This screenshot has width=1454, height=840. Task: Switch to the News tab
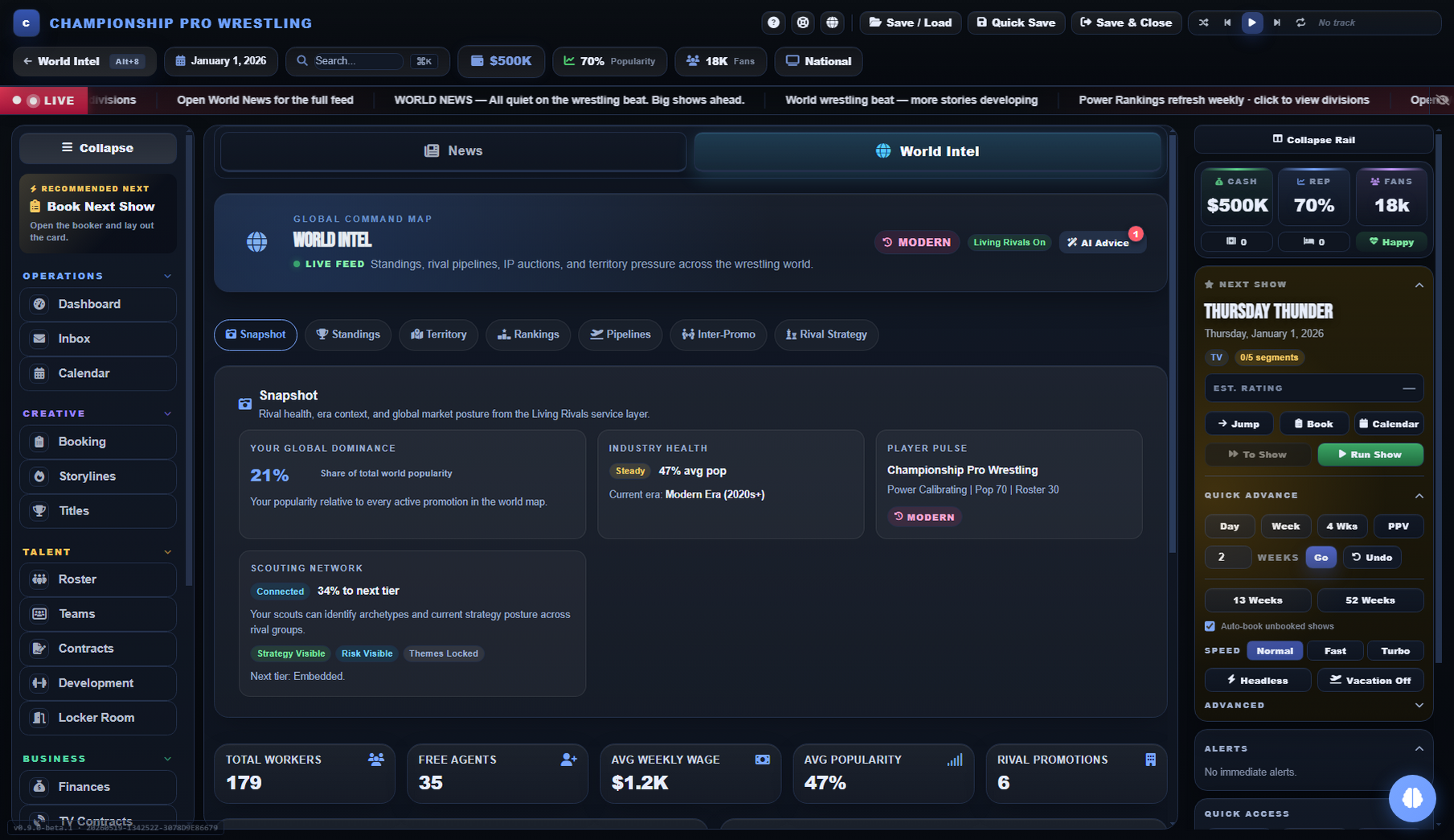click(453, 151)
